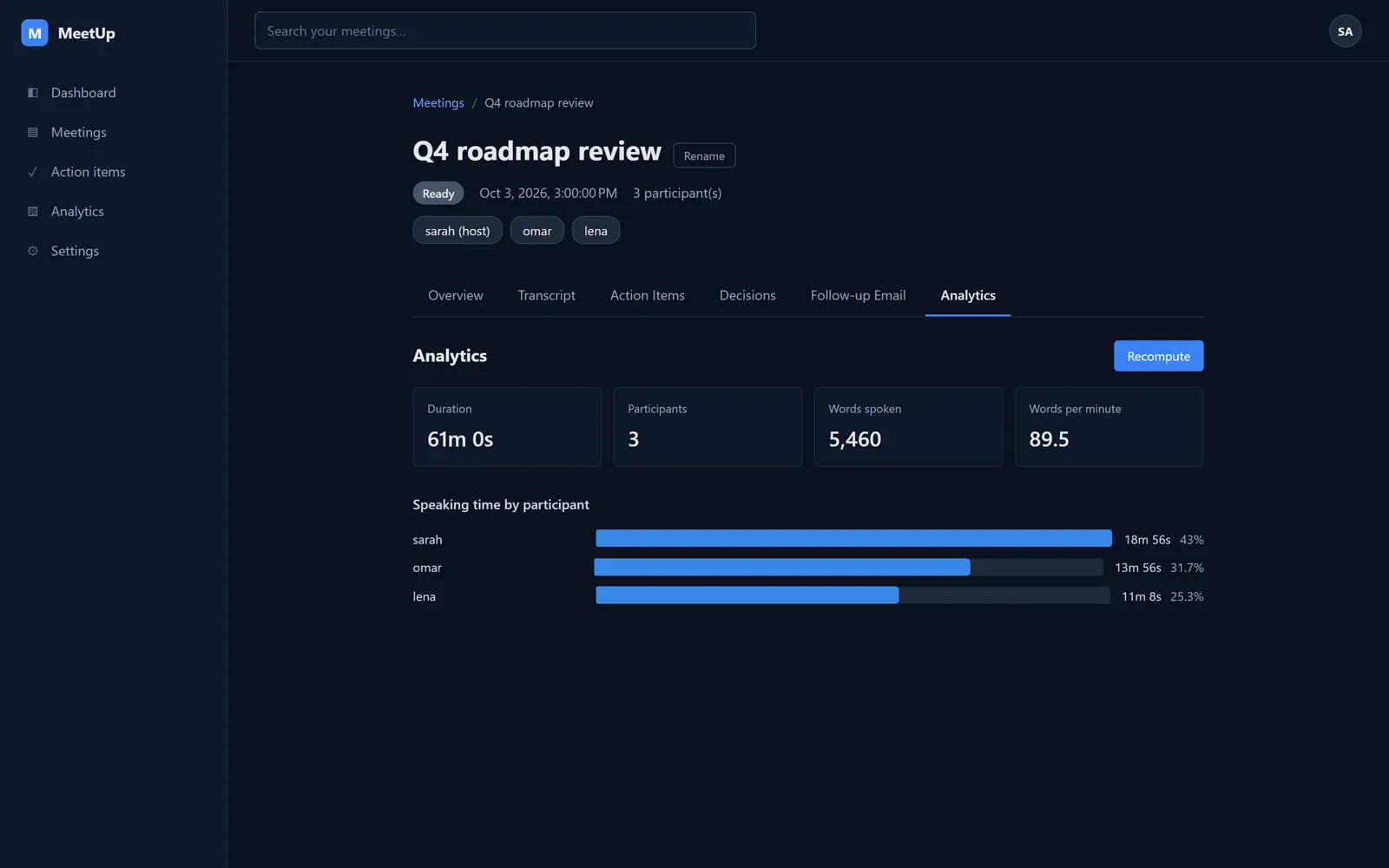Screen dimensions: 1389x868
Task: Focus the Search your meetings field
Action: [x=505, y=30]
